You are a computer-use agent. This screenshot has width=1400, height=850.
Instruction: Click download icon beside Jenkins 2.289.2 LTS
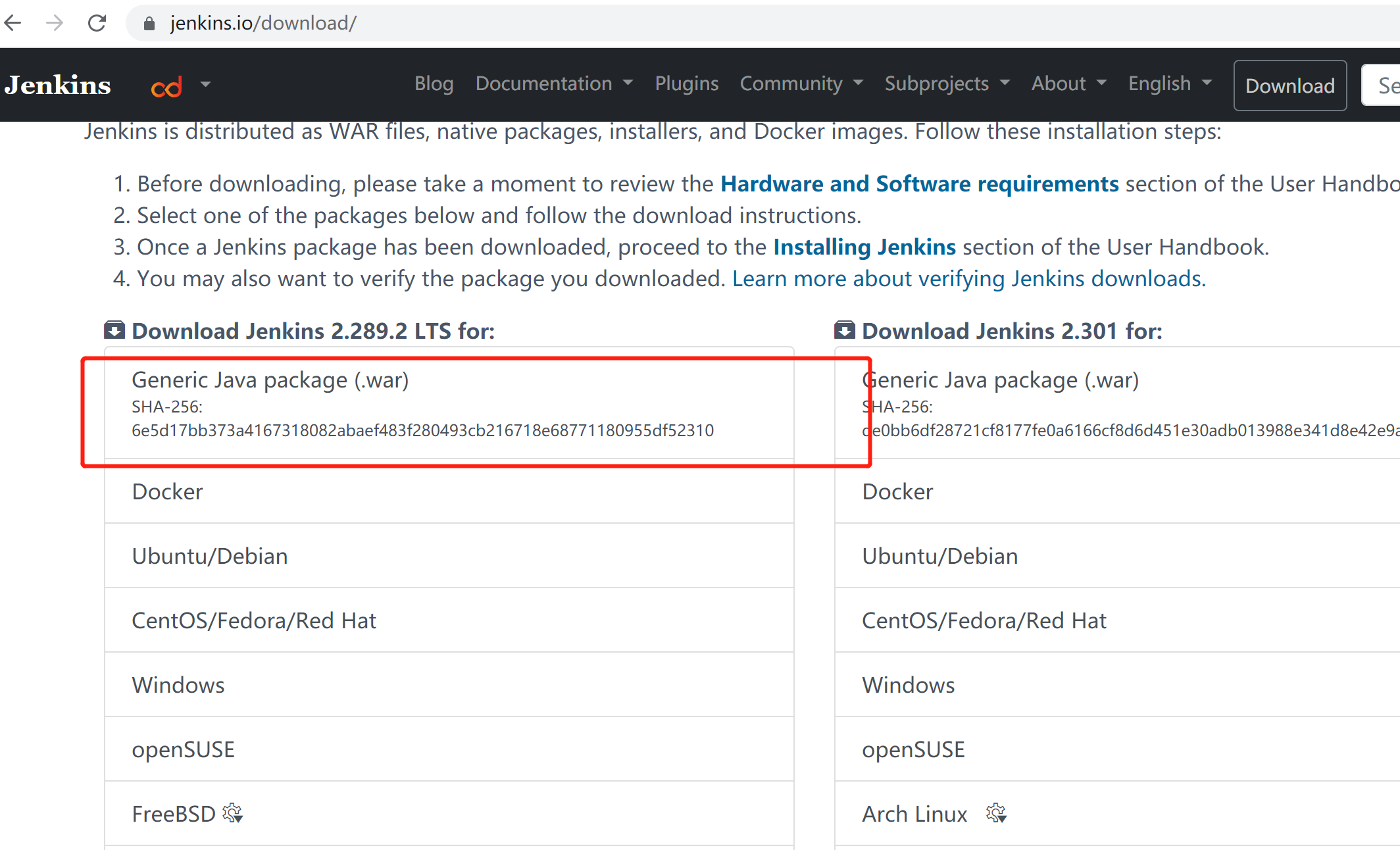(x=114, y=330)
